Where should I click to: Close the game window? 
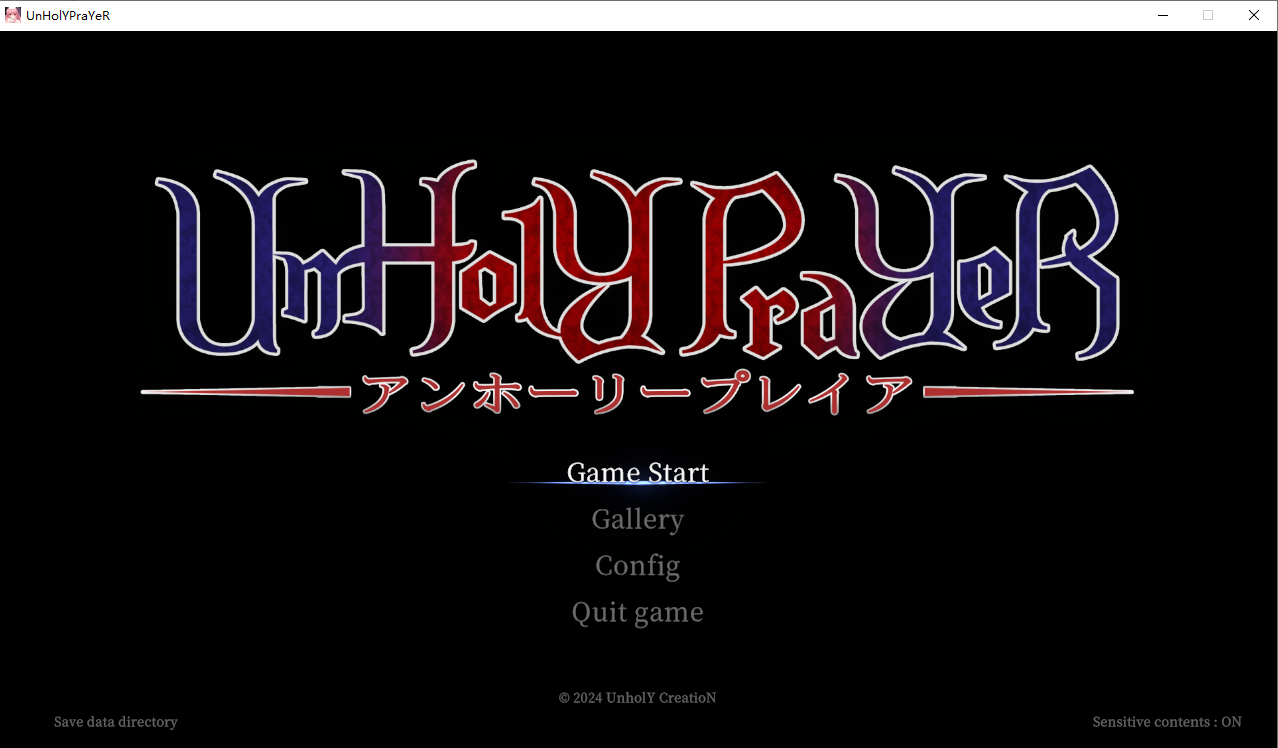coord(1253,15)
